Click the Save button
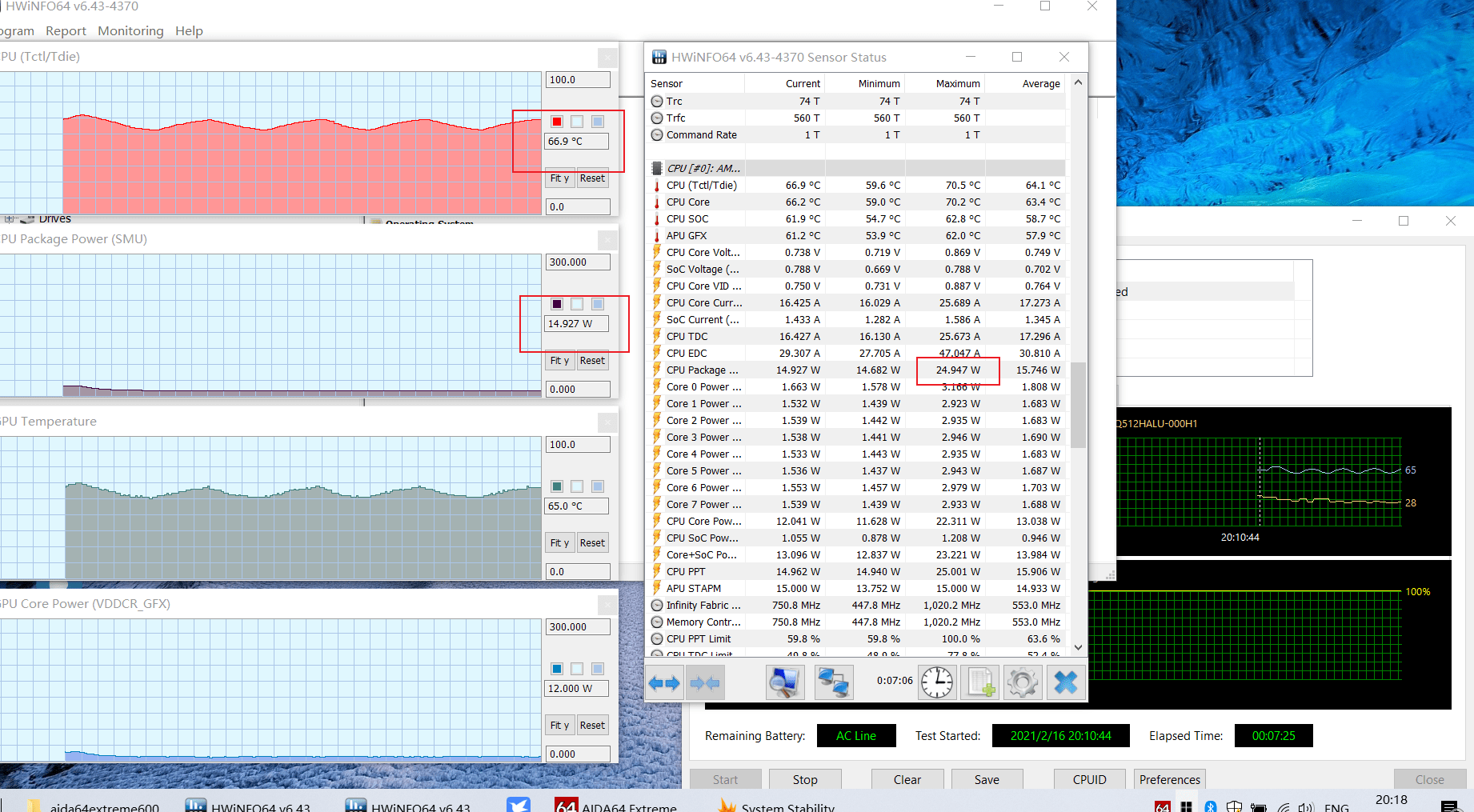The width and height of the screenshot is (1474, 812). 987,779
